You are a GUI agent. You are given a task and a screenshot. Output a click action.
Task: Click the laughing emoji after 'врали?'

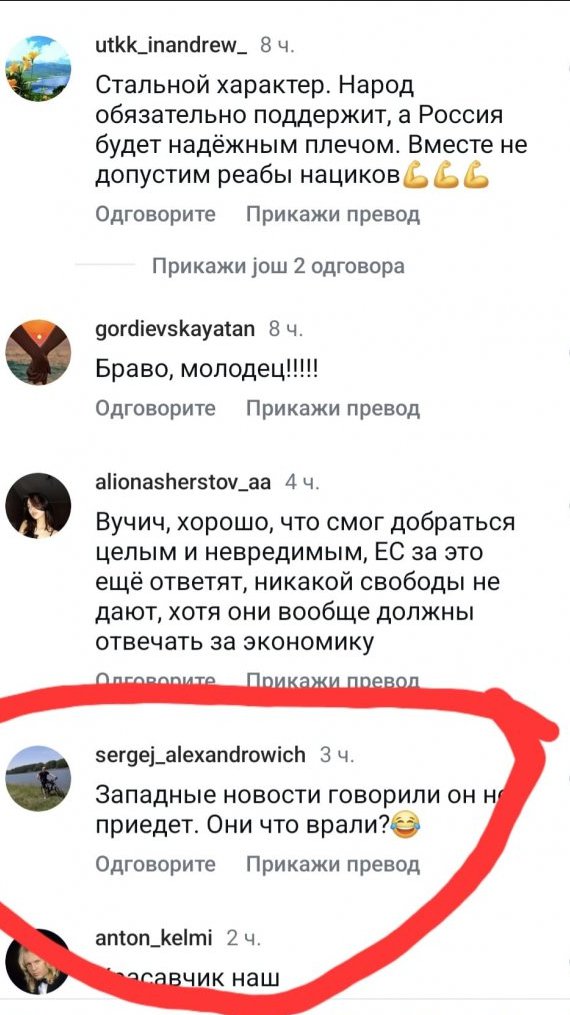[406, 827]
